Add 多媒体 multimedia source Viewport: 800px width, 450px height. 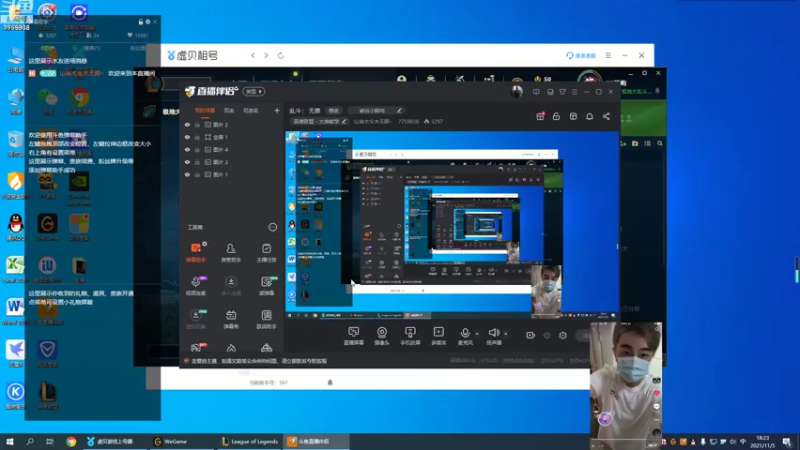[x=438, y=336]
